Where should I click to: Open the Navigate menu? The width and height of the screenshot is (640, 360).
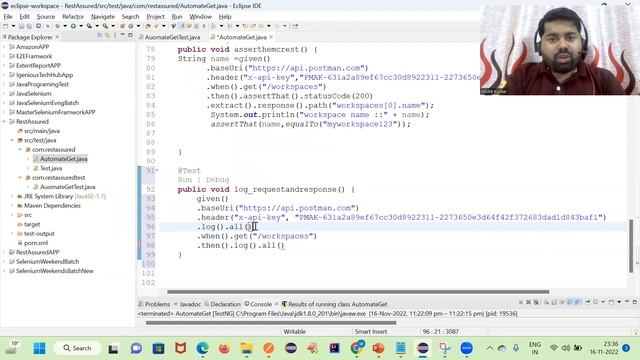(103, 17)
